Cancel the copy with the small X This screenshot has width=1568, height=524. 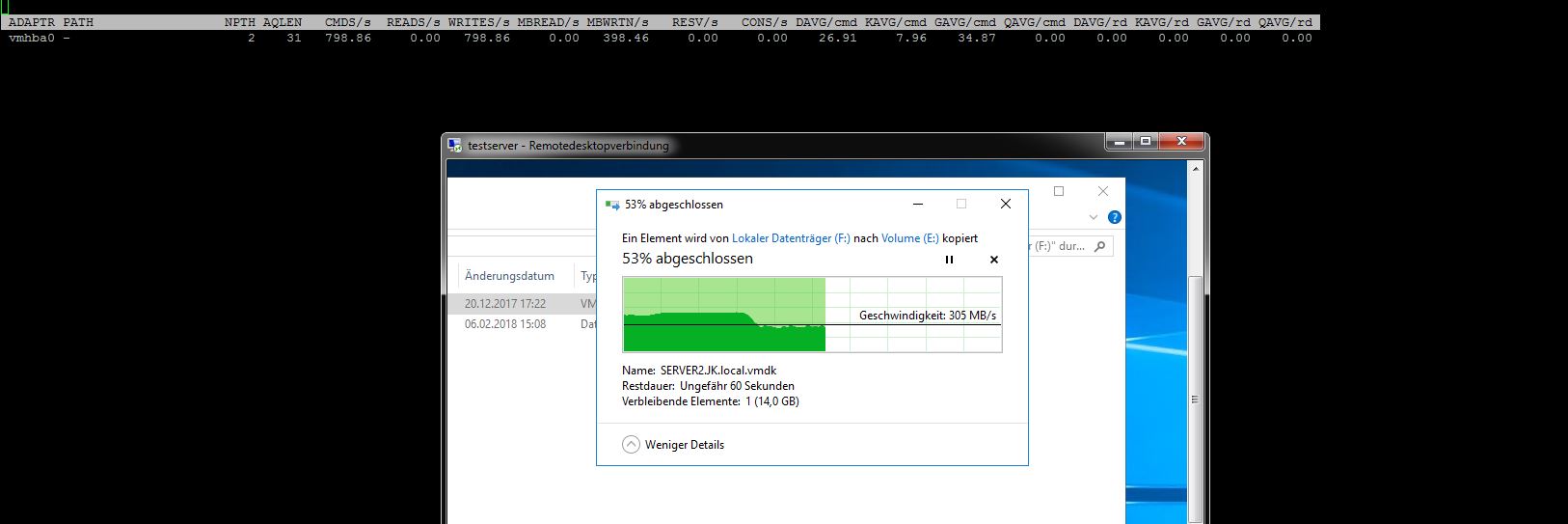tap(994, 260)
